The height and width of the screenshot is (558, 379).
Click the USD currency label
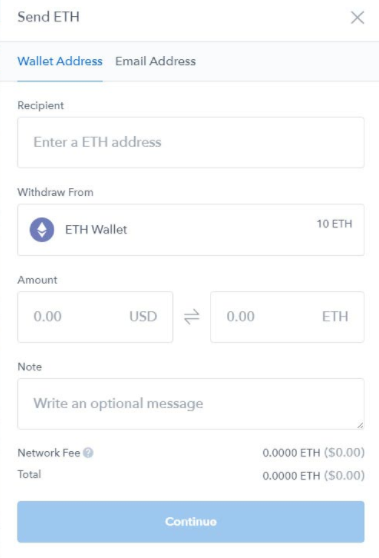pyautogui.click(x=143, y=316)
